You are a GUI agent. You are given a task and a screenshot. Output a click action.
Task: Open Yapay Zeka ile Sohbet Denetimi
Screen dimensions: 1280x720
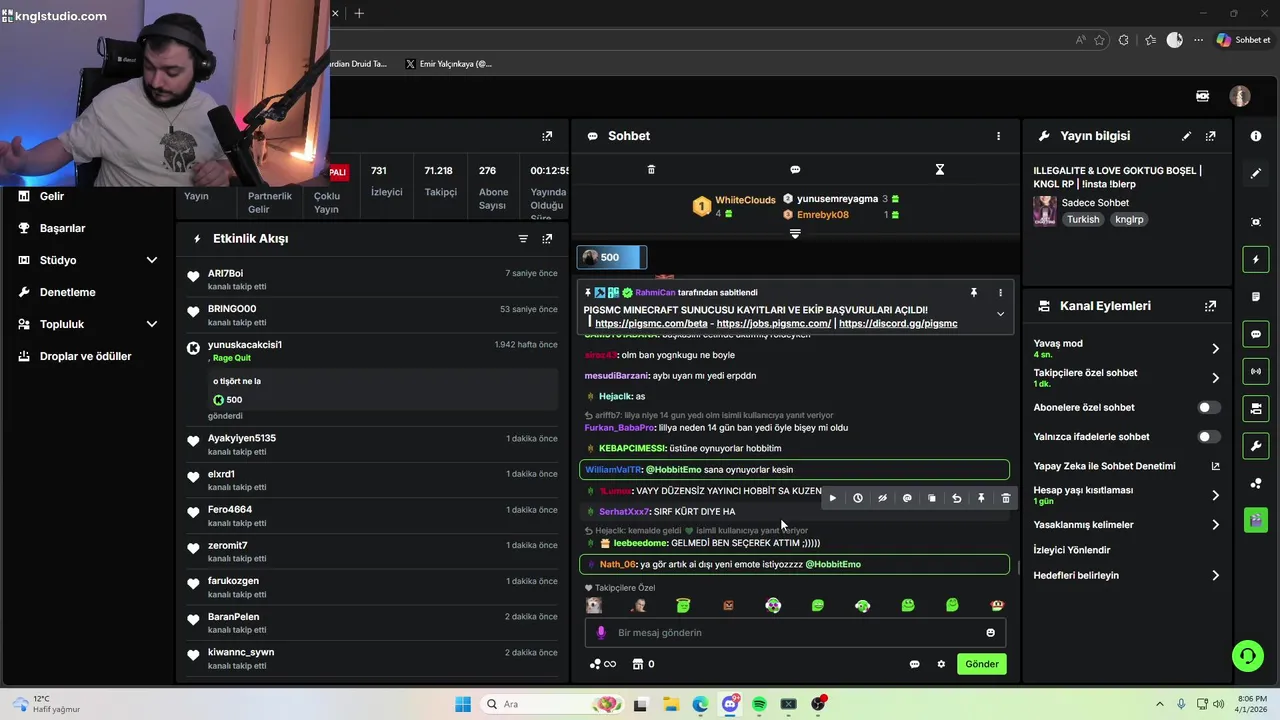pyautogui.click(x=1127, y=466)
